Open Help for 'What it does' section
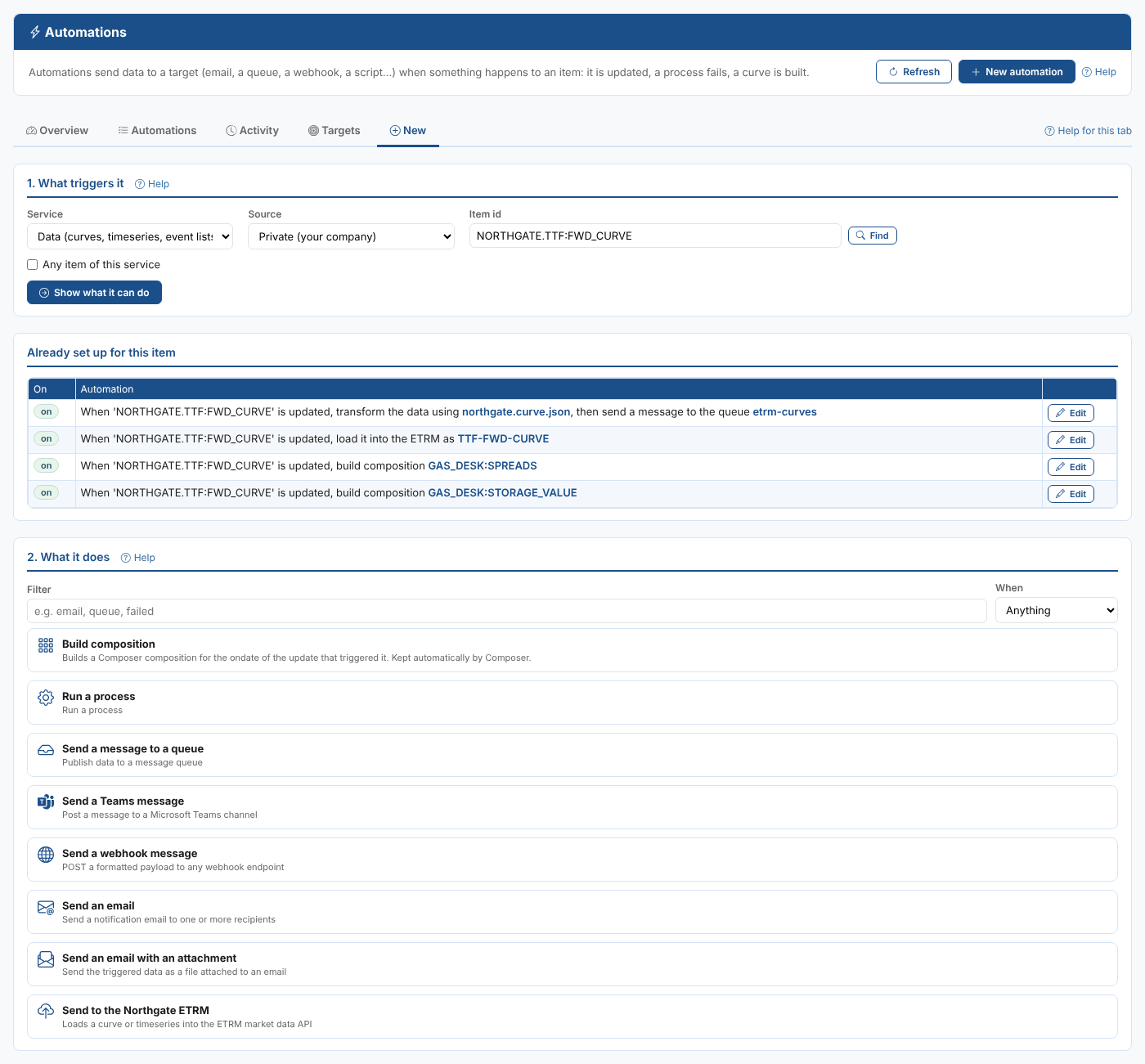 click(x=137, y=558)
